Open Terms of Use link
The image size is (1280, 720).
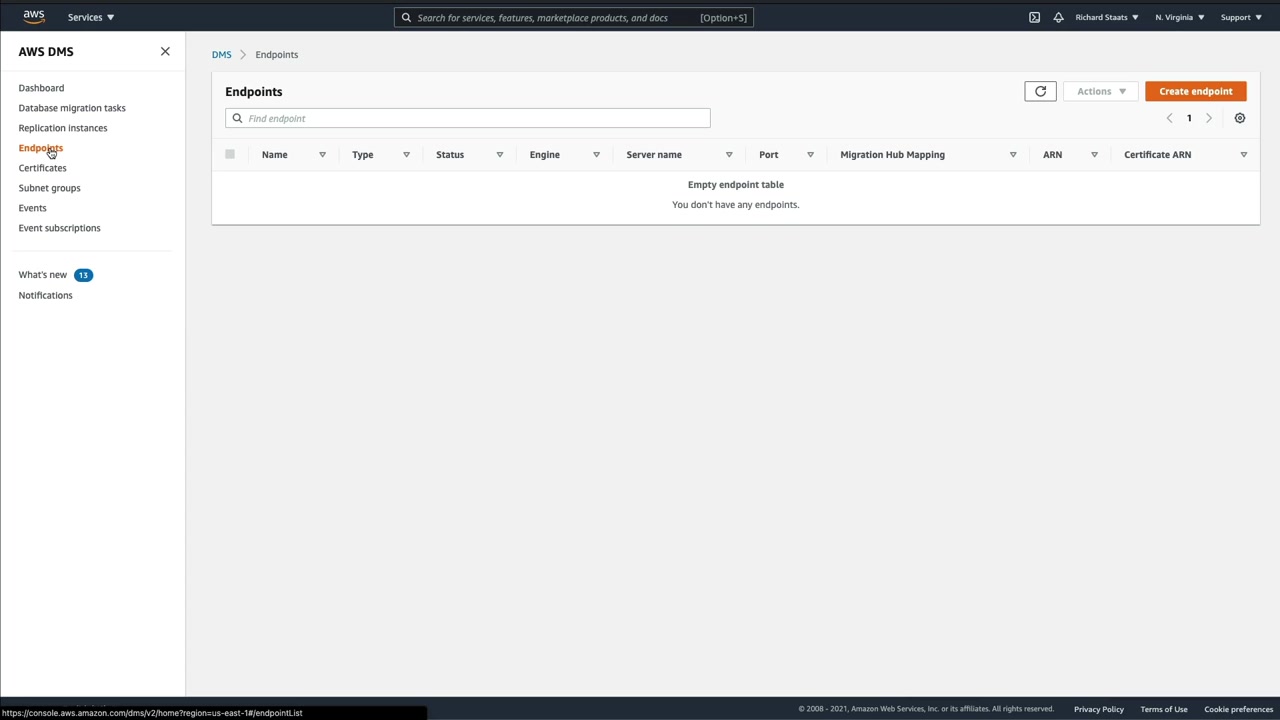1164,709
